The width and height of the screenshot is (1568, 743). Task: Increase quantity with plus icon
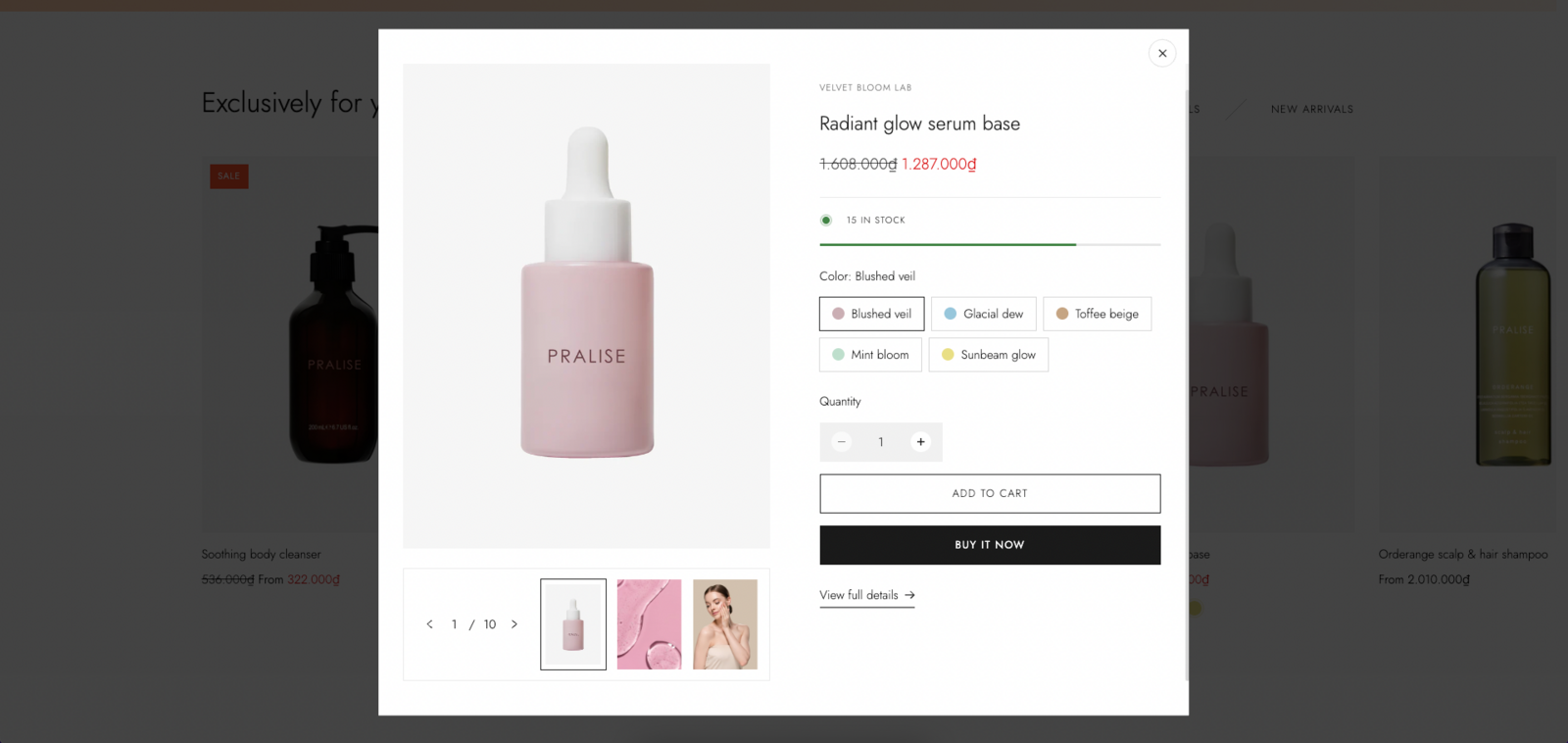(920, 442)
